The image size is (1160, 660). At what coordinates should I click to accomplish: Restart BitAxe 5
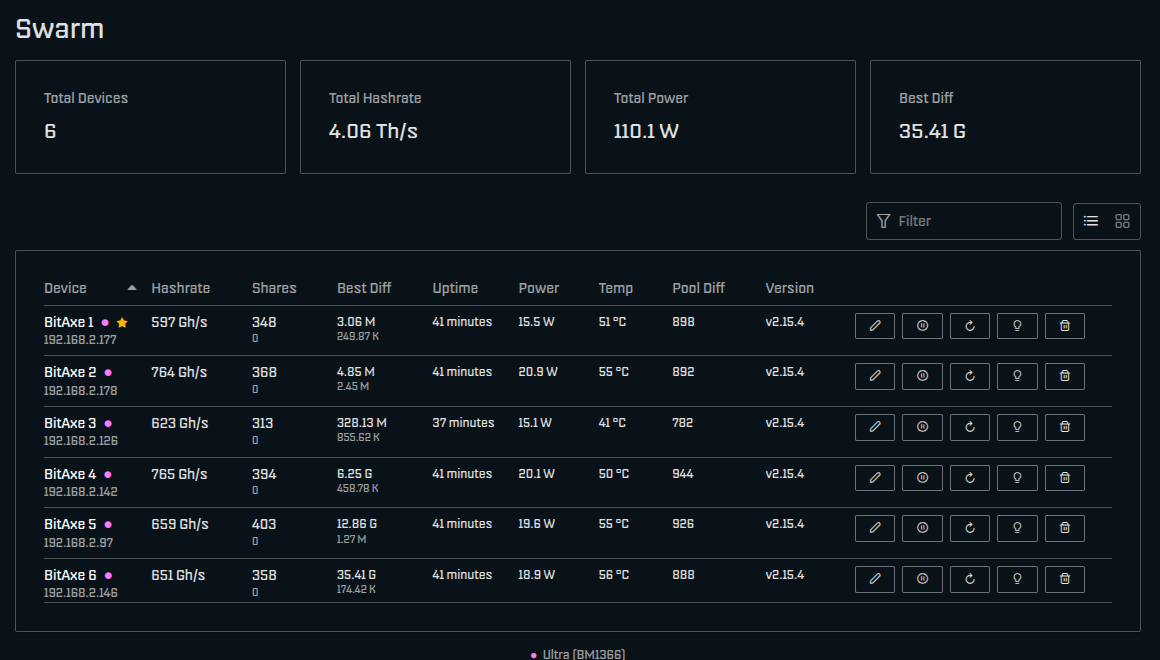coord(970,528)
